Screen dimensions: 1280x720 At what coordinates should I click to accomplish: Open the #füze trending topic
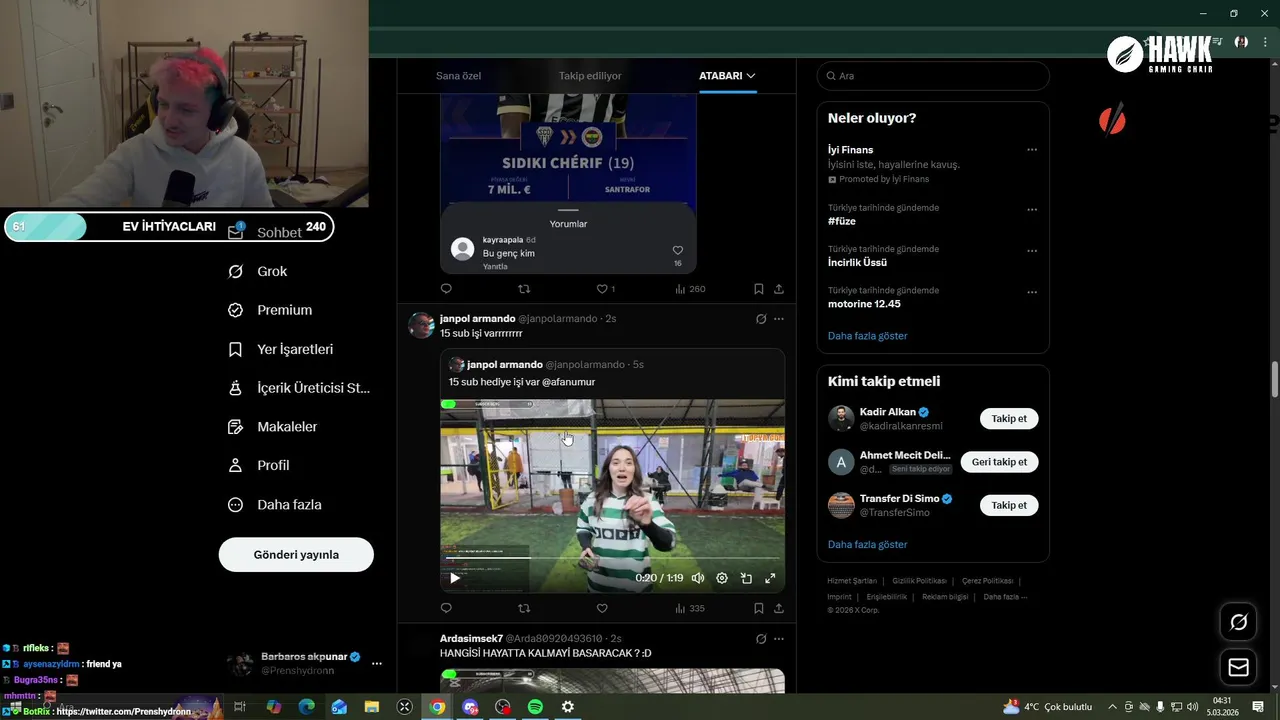coord(842,221)
